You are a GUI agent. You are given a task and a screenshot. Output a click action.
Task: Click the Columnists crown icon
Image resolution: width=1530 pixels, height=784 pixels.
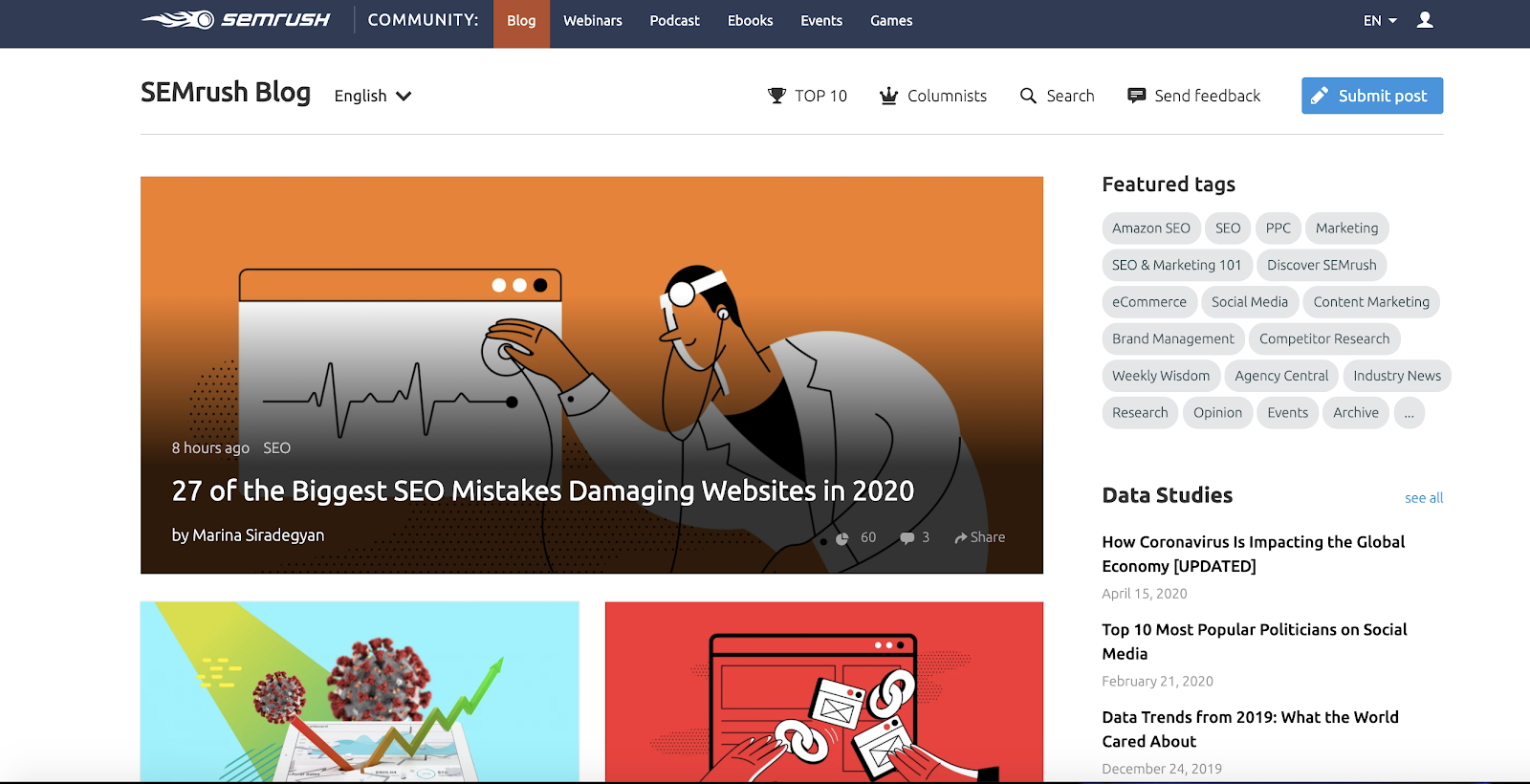888,96
